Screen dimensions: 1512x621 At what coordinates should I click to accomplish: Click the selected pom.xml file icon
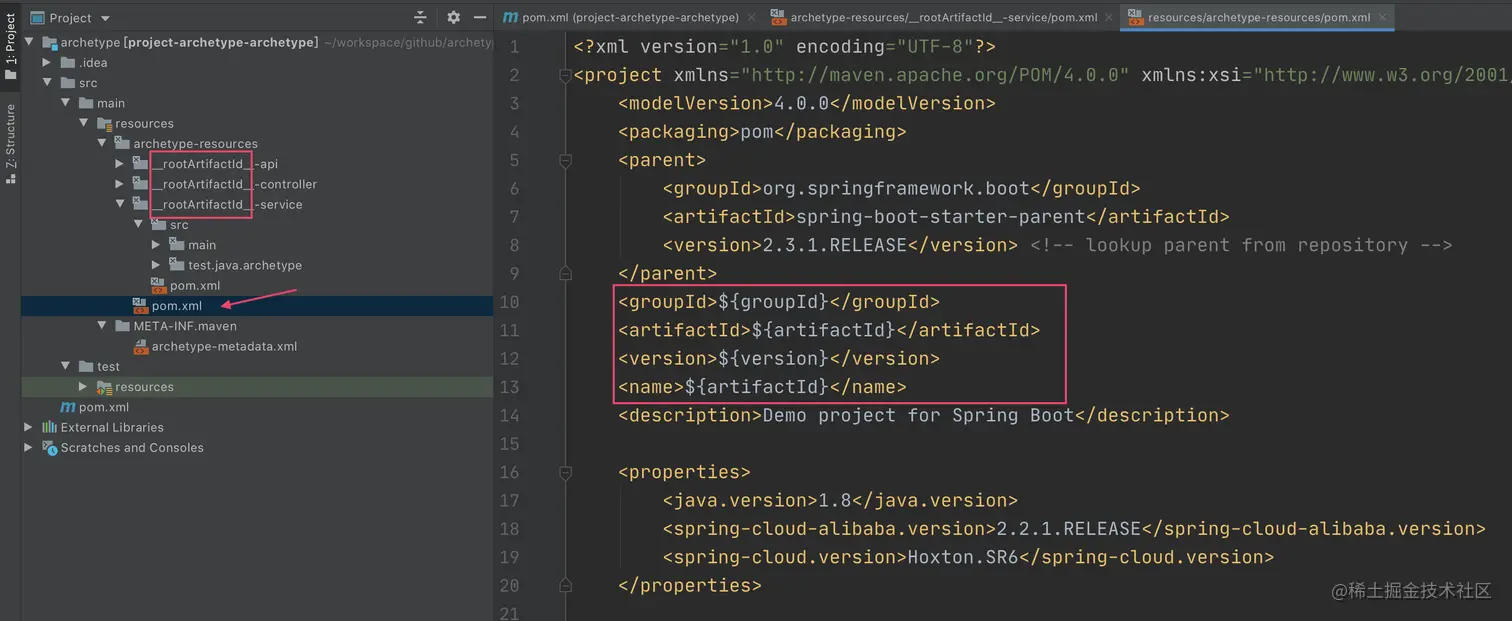click(x=141, y=305)
